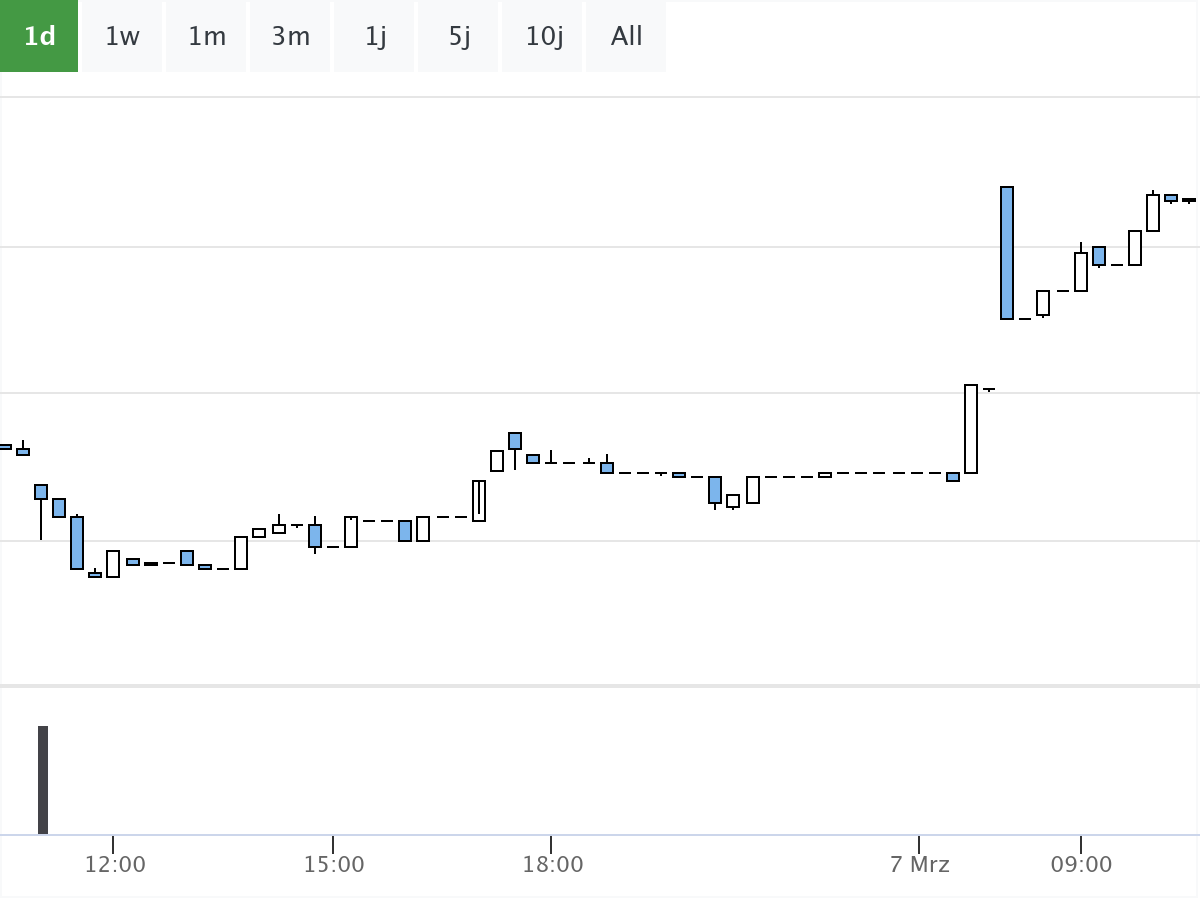Switch to the 1w range tab
This screenshot has height=900, width=1200.
pos(122,36)
